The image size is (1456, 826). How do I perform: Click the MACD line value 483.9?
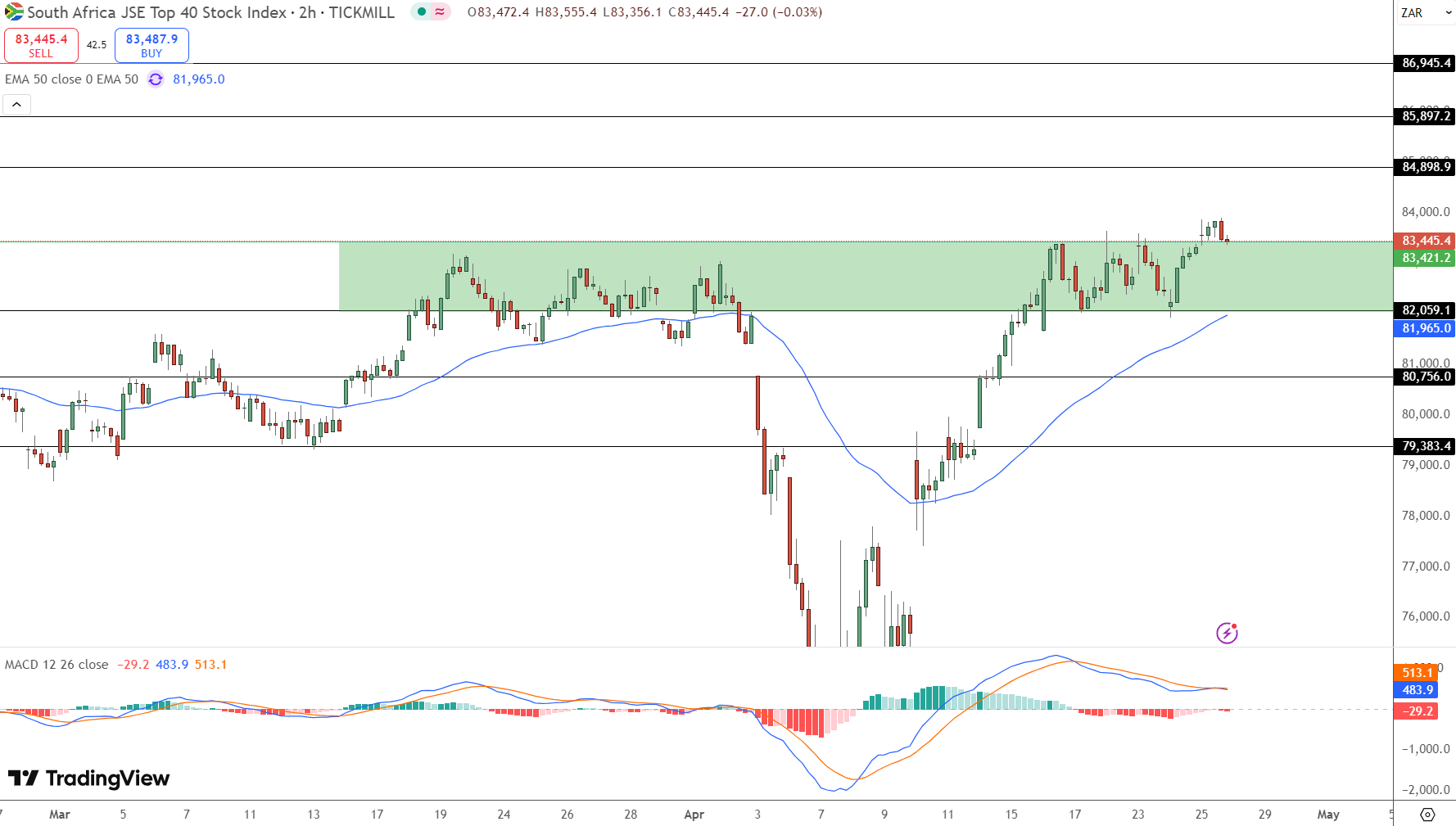172,665
